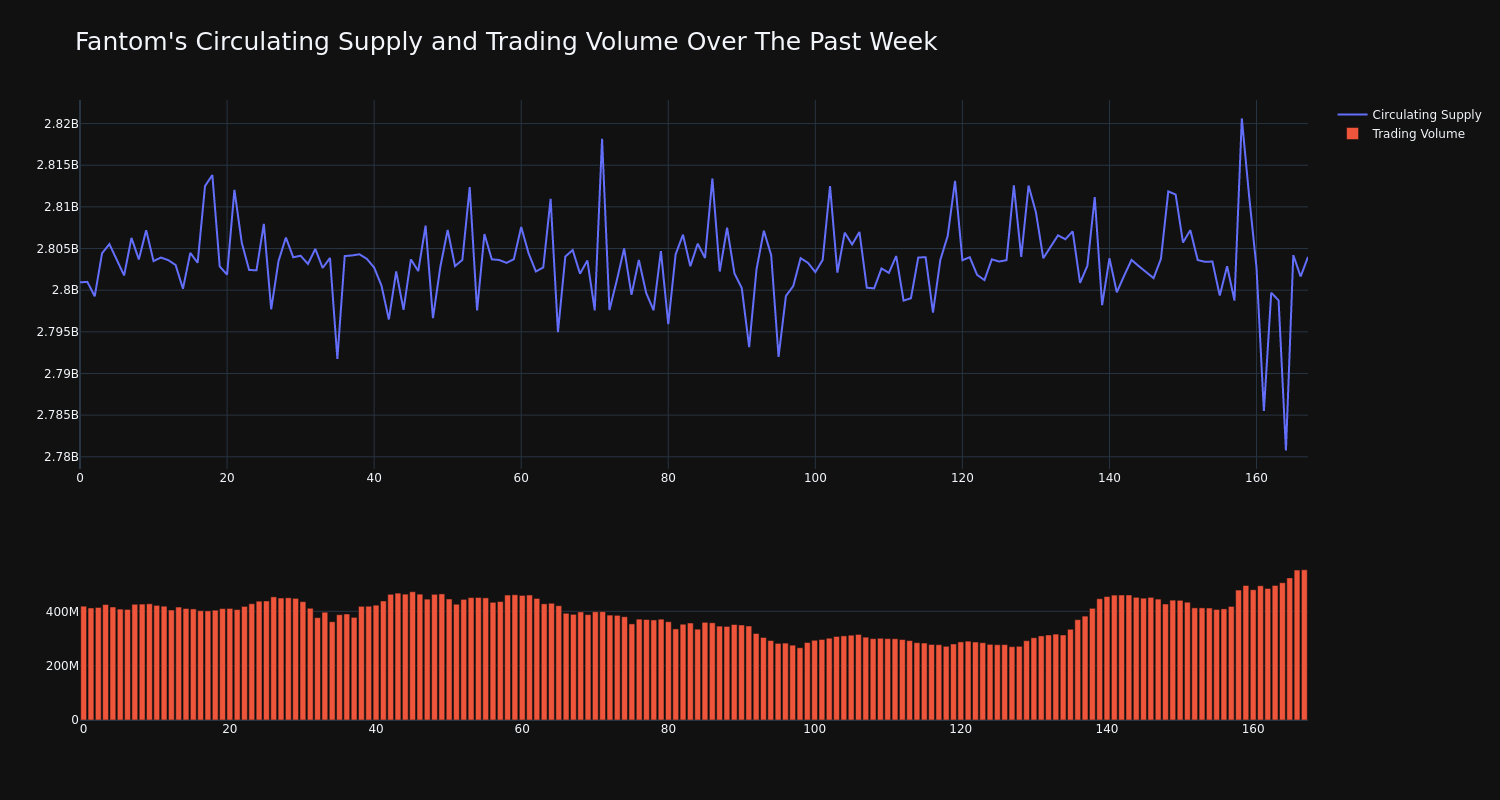The image size is (1500, 800).
Task: Click the 2.795B y-axis label
Action: 57,332
